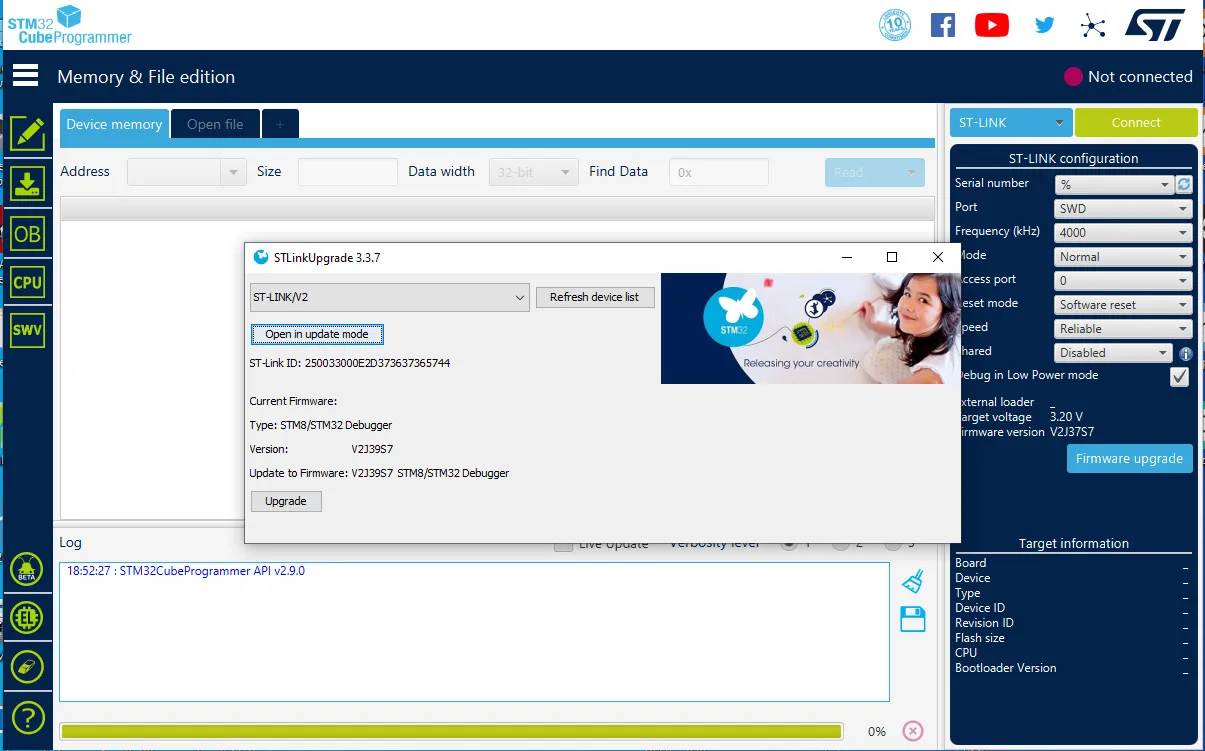This screenshot has height=751, width=1205.
Task: Open the Data width 32-bit dropdown
Action: (533, 172)
